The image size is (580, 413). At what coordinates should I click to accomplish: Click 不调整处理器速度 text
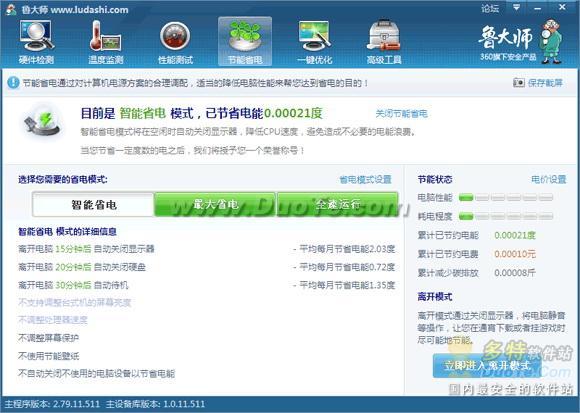tap(53, 320)
